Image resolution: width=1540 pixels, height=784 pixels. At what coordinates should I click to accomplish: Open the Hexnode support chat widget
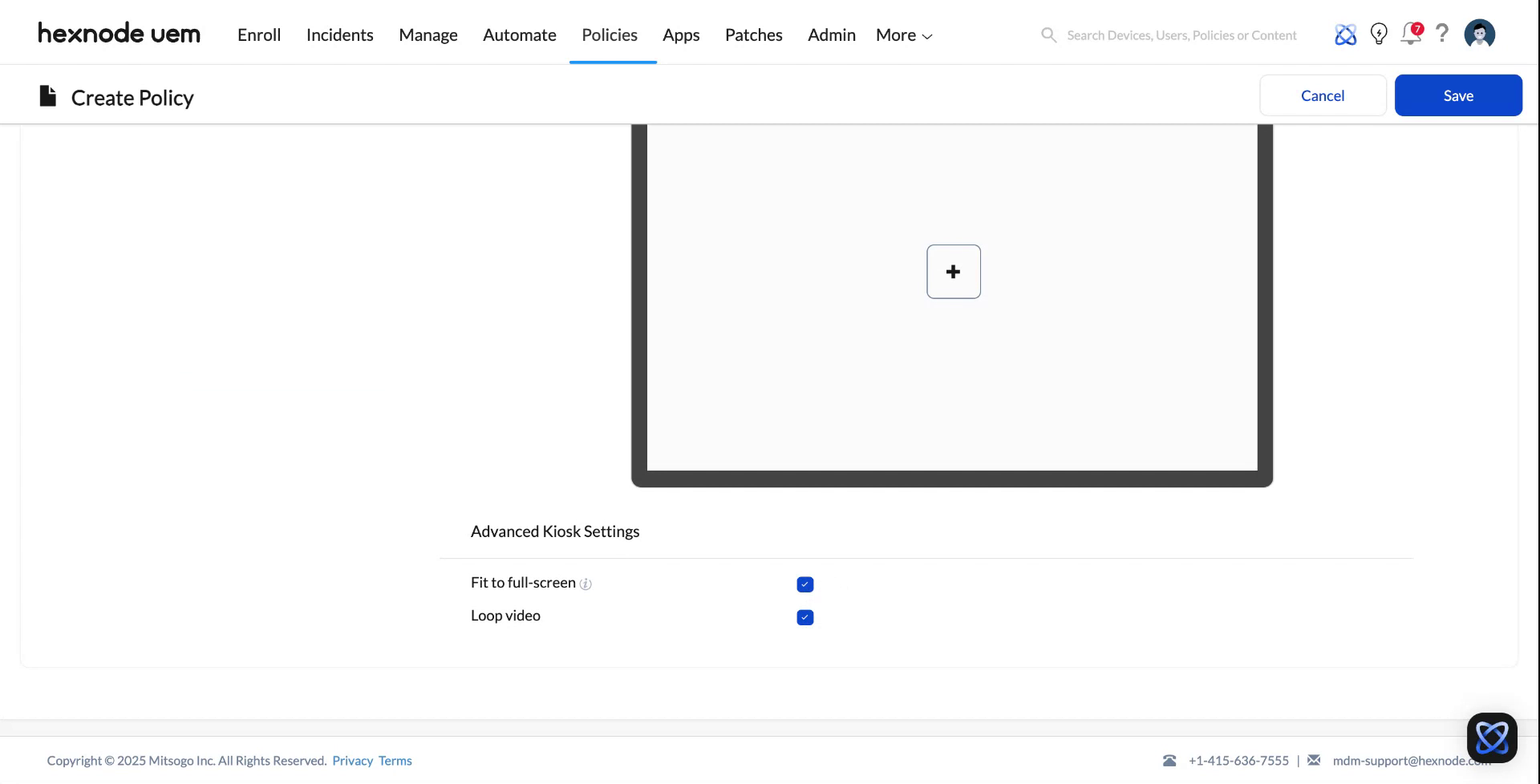(x=1492, y=736)
